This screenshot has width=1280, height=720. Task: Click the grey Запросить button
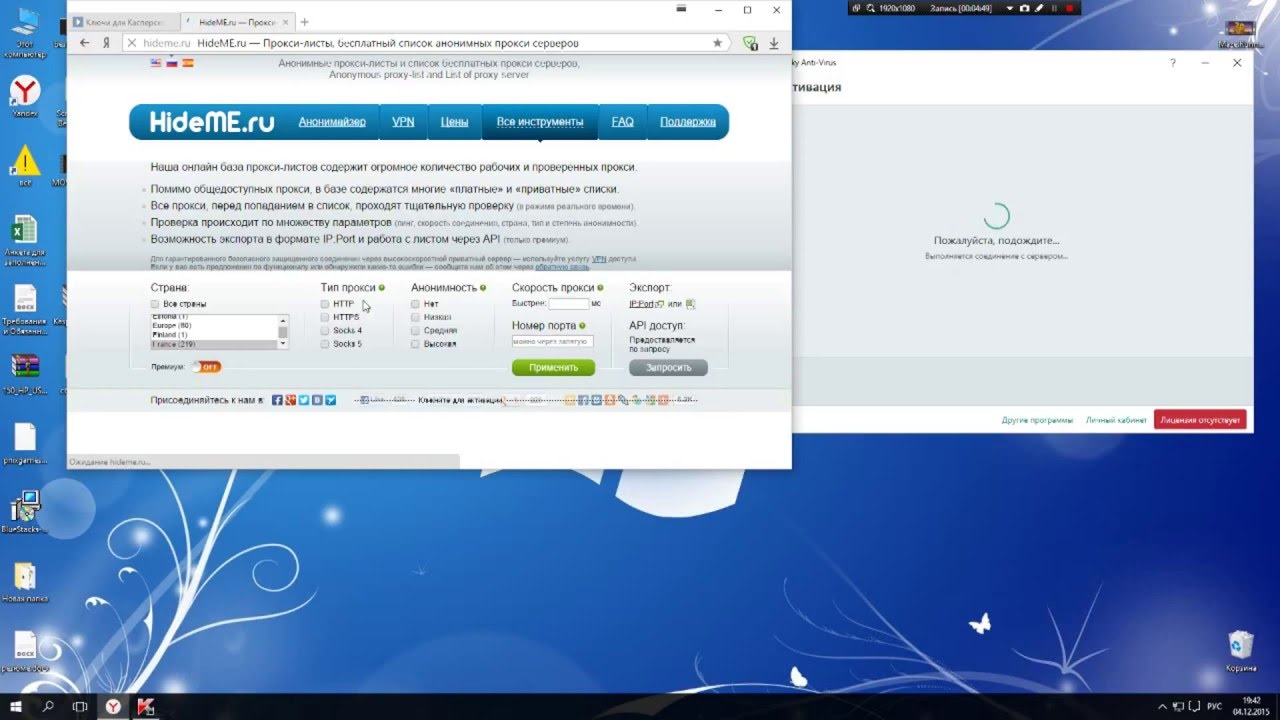click(x=668, y=367)
